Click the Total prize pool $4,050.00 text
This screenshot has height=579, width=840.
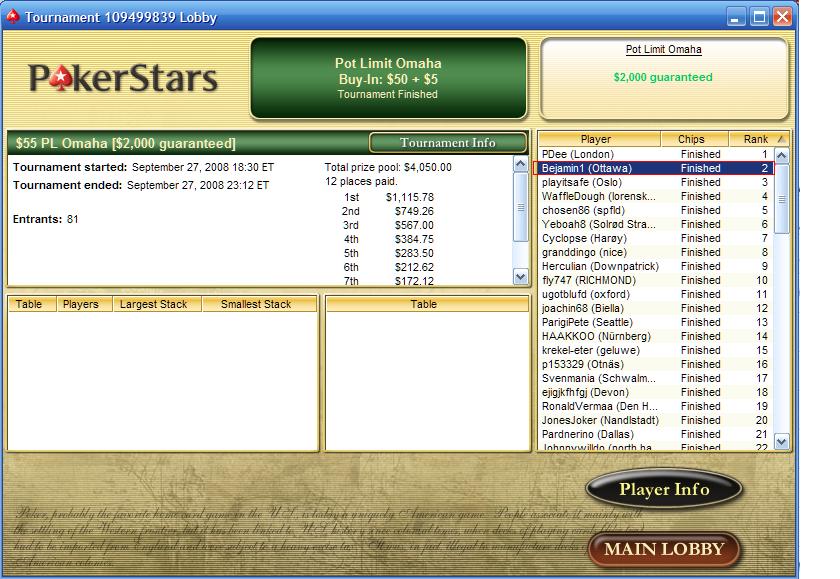coord(388,167)
